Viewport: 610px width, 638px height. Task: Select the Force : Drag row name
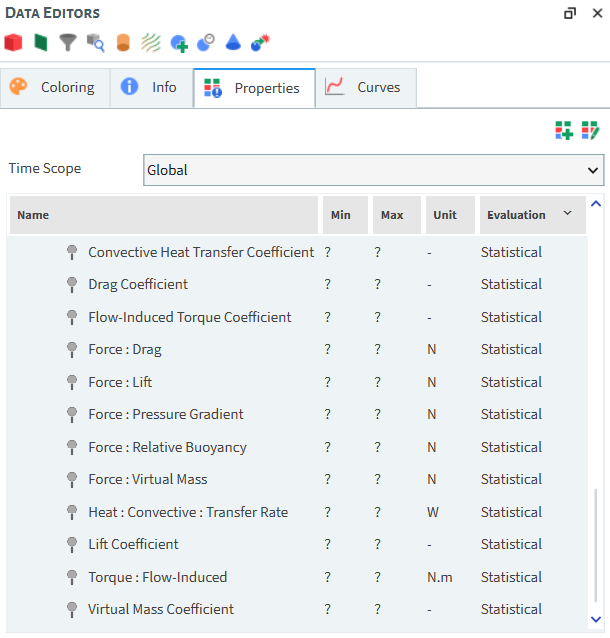125,350
